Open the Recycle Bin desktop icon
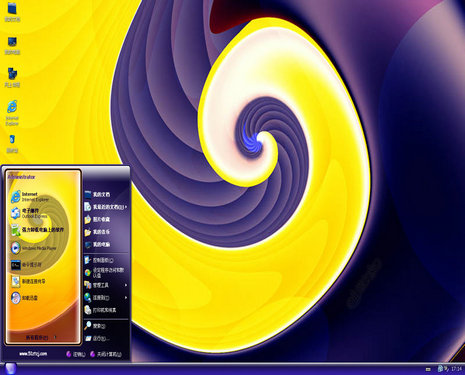Image resolution: width=465 pixels, height=375 pixels. coord(12,143)
